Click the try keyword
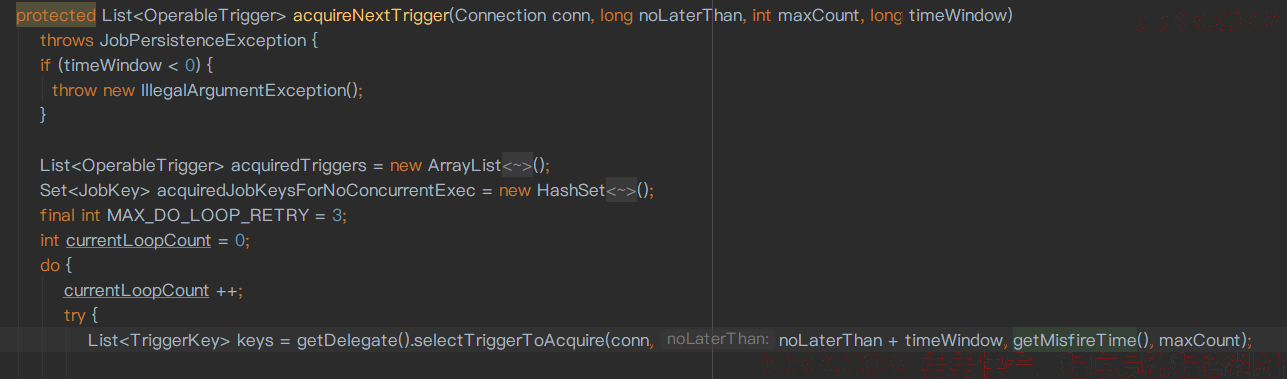 [75, 315]
